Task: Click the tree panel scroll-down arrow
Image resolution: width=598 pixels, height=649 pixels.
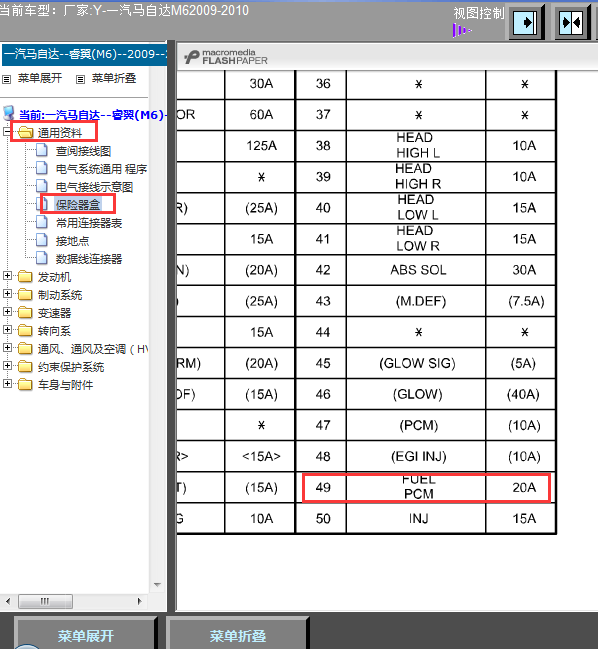Action: tap(157, 584)
